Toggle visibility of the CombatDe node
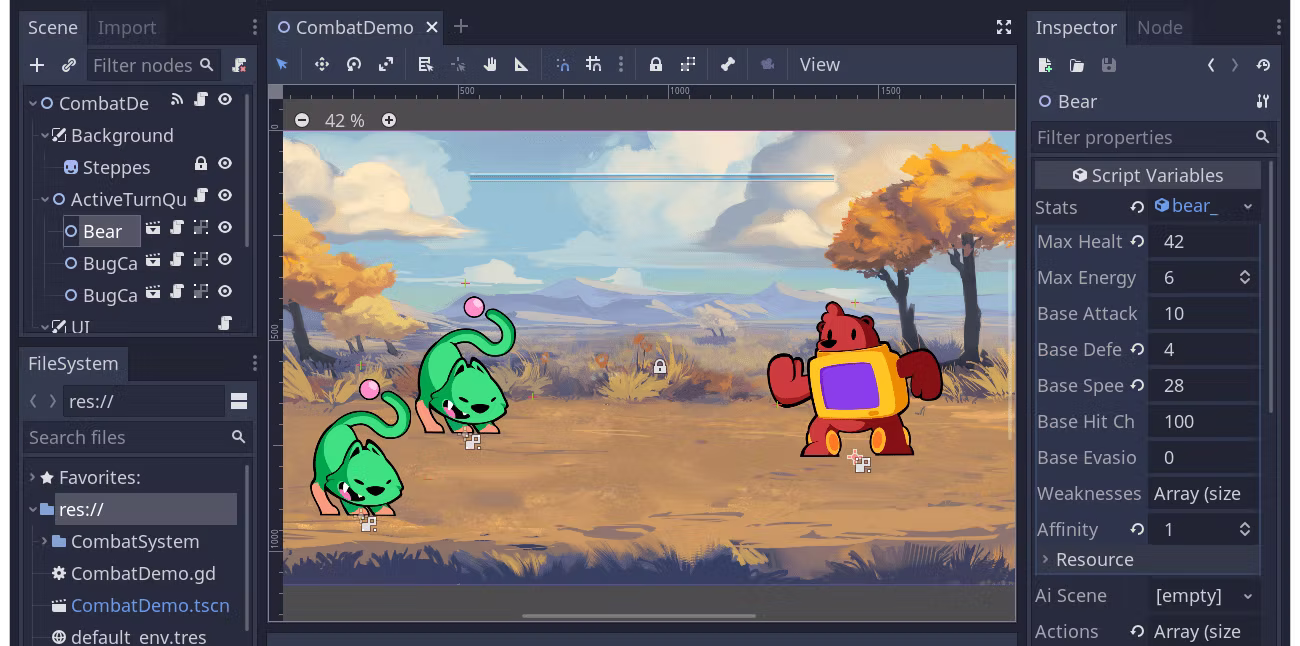 tap(225, 99)
